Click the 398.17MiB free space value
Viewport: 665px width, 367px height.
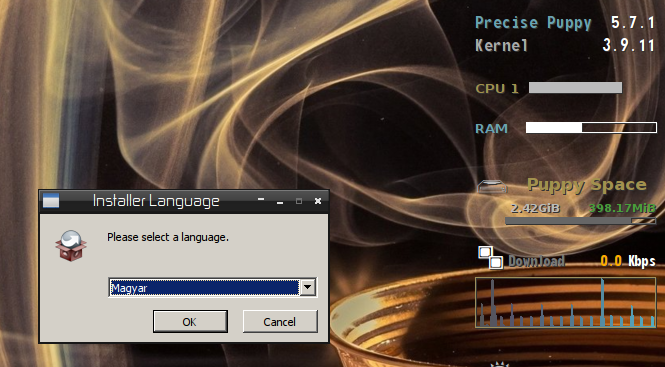pos(622,208)
